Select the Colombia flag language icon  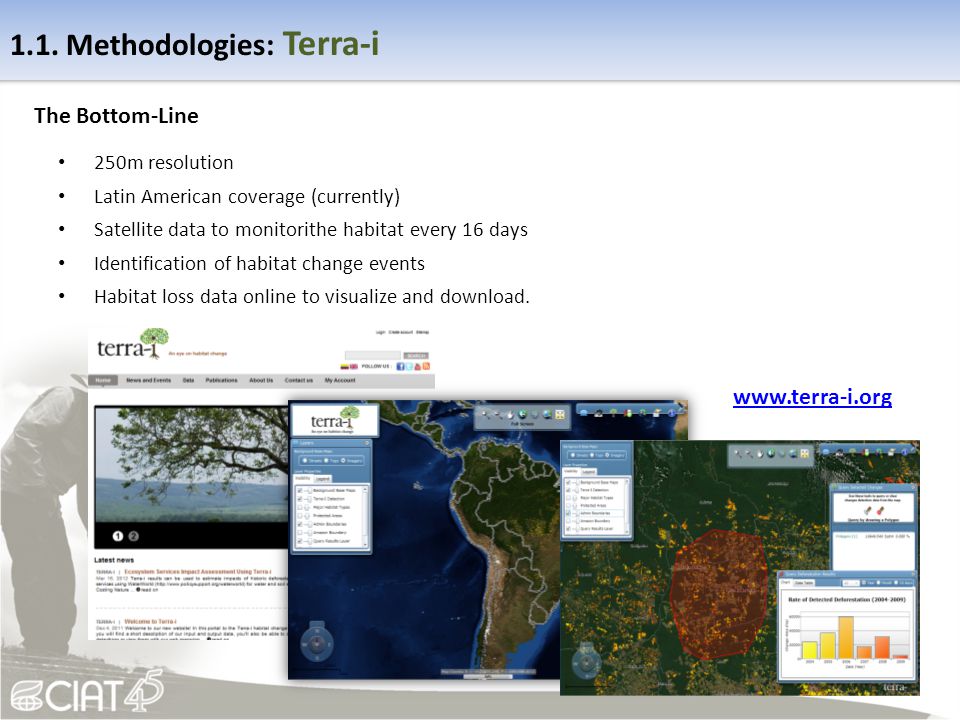coord(345,366)
